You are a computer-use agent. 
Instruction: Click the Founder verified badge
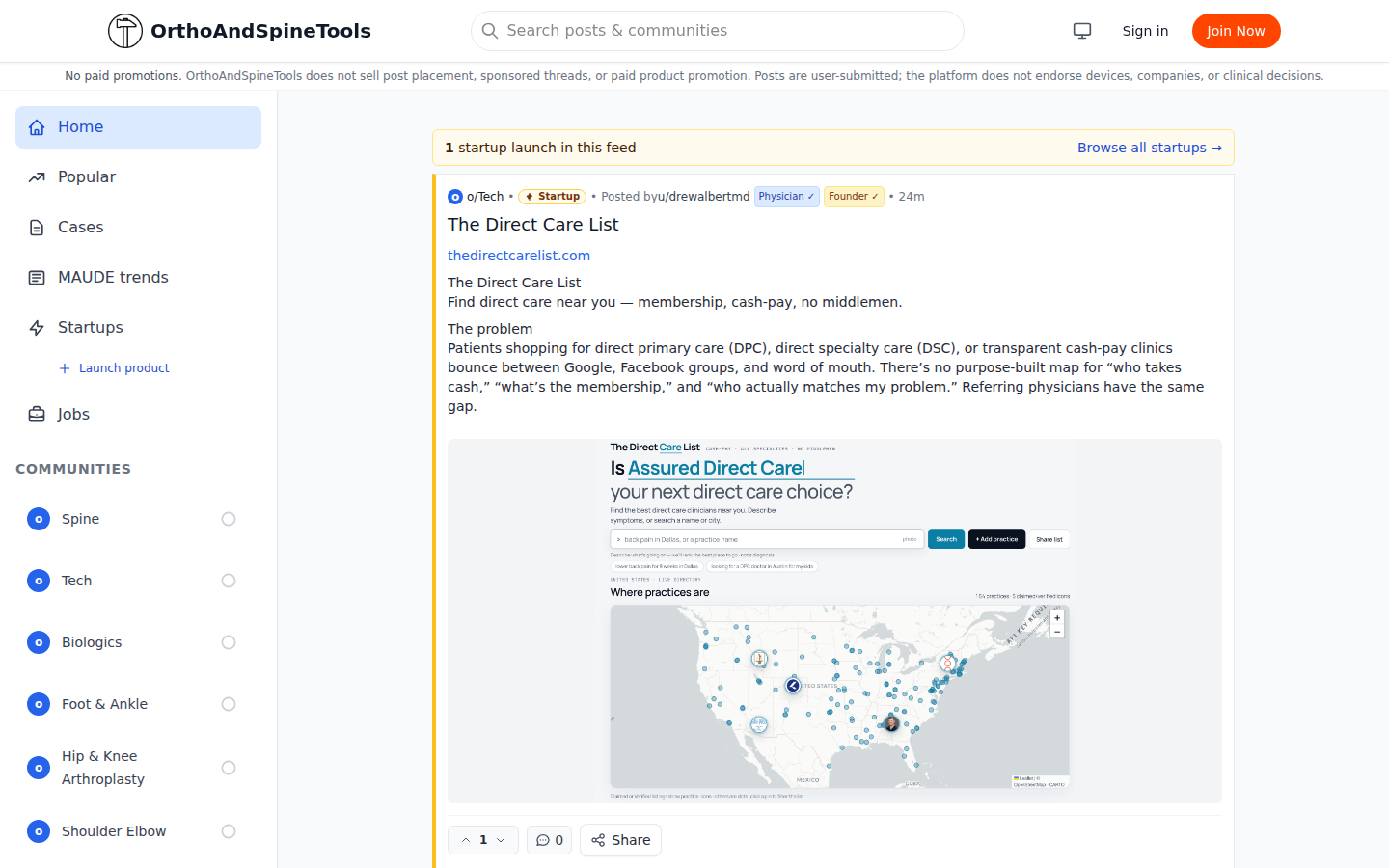(854, 197)
